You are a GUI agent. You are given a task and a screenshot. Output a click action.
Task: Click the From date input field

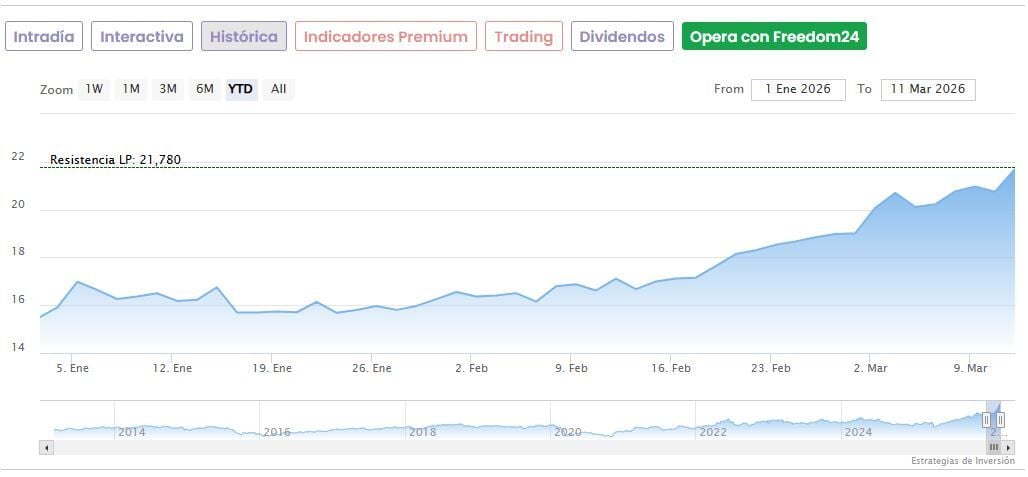point(798,89)
